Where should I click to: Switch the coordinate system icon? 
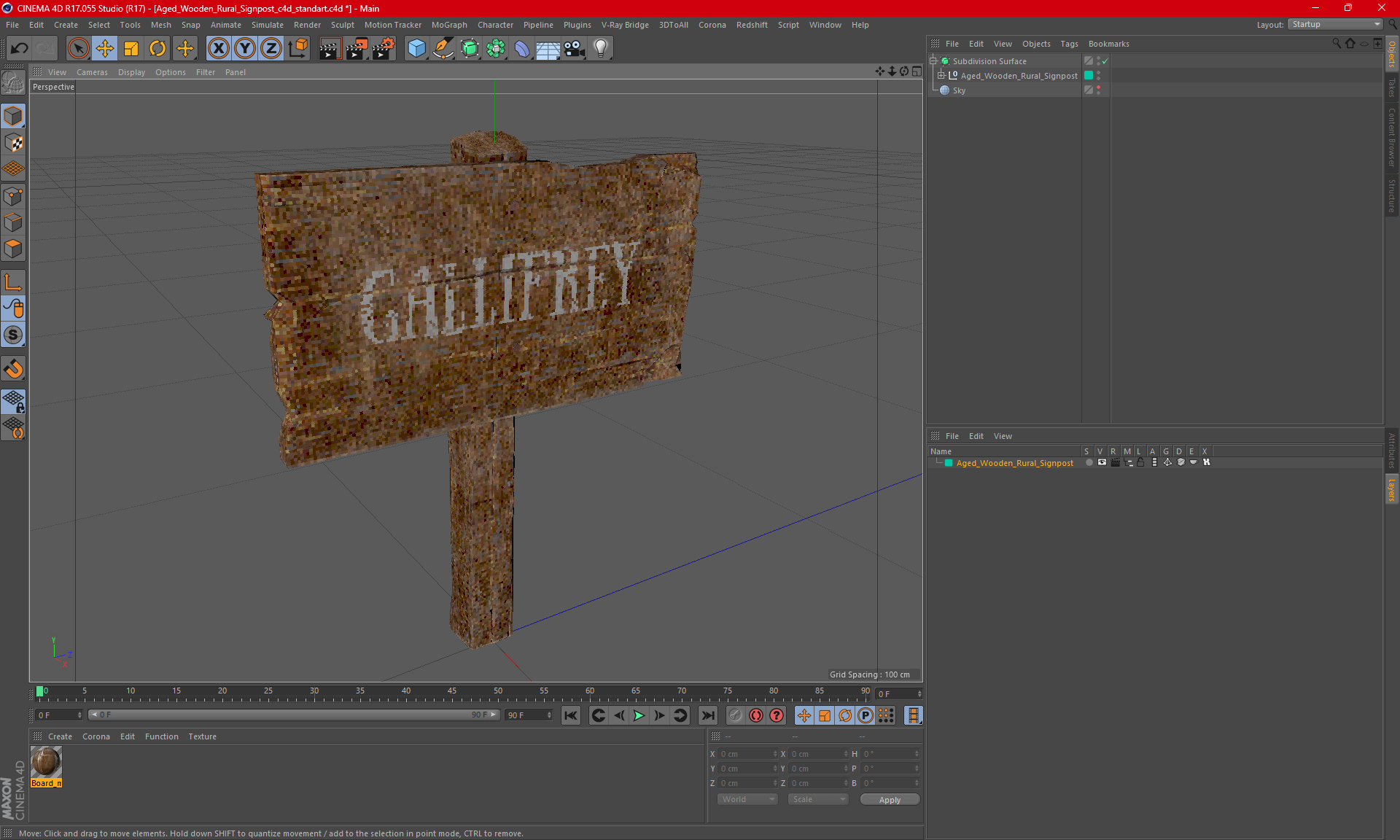point(297,49)
